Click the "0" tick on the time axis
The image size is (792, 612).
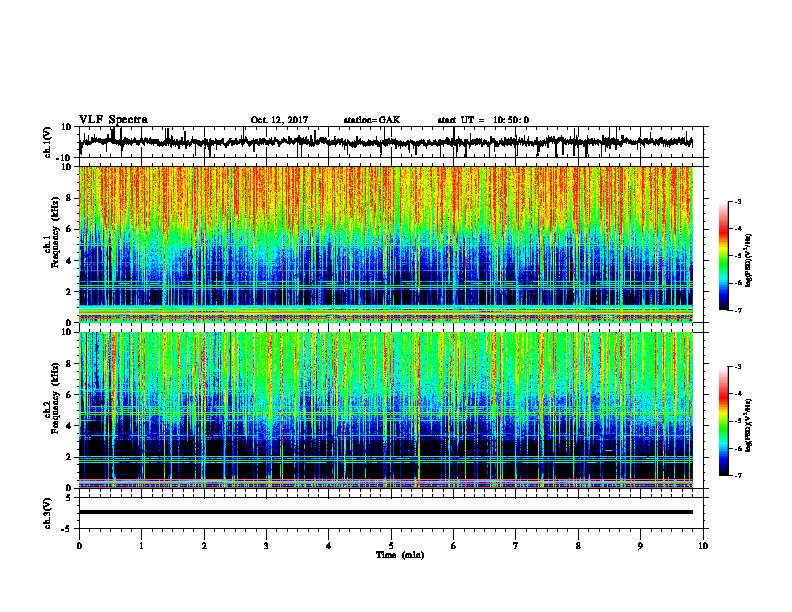[79, 546]
